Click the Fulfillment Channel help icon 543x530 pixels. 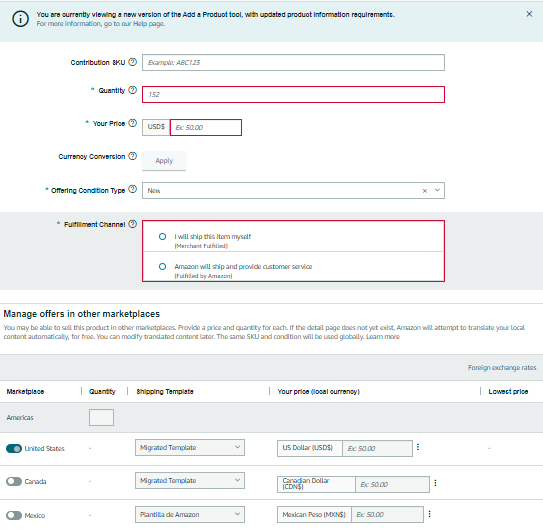pyautogui.click(x=133, y=224)
